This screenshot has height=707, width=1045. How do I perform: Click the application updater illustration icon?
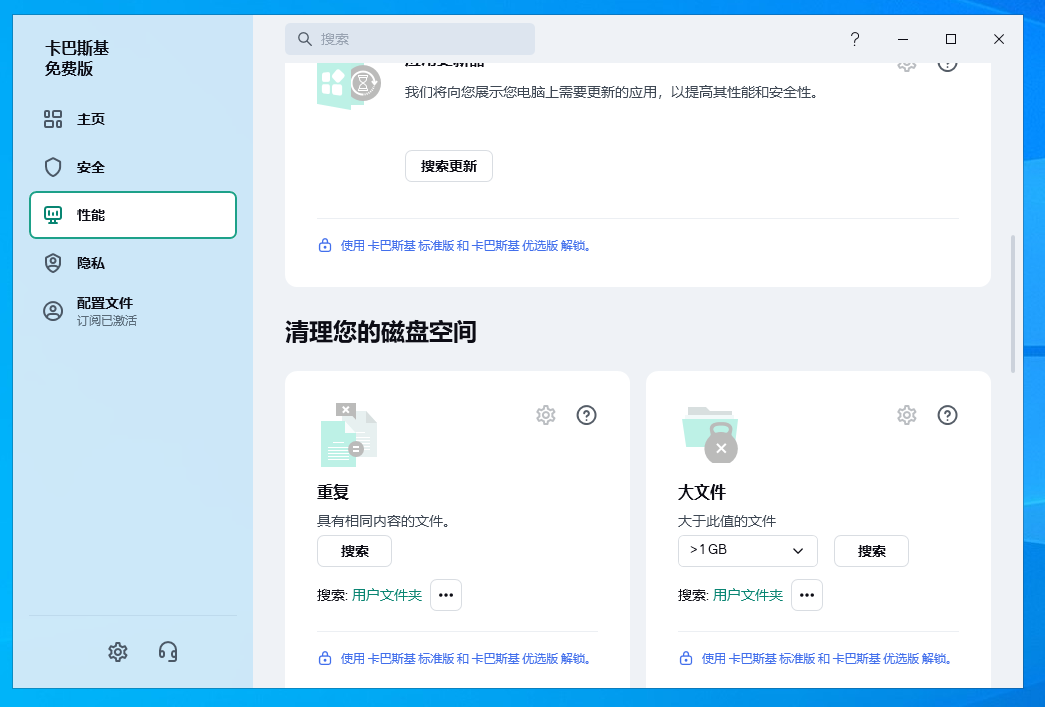tap(349, 86)
